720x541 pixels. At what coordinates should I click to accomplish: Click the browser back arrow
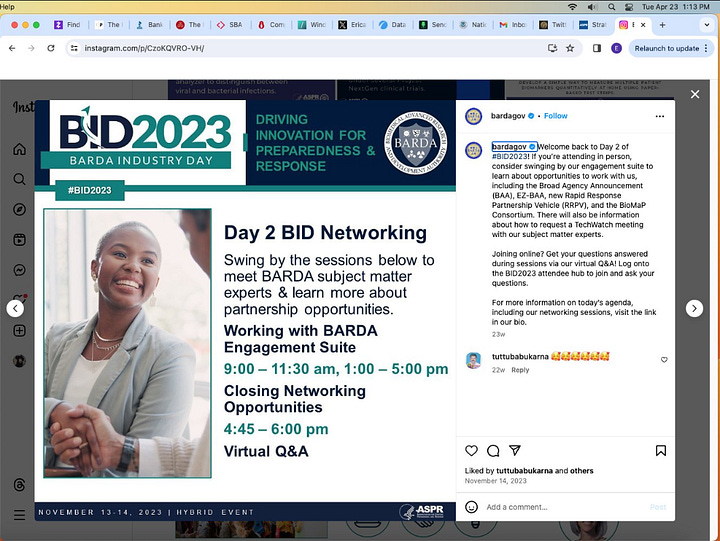tap(12, 48)
